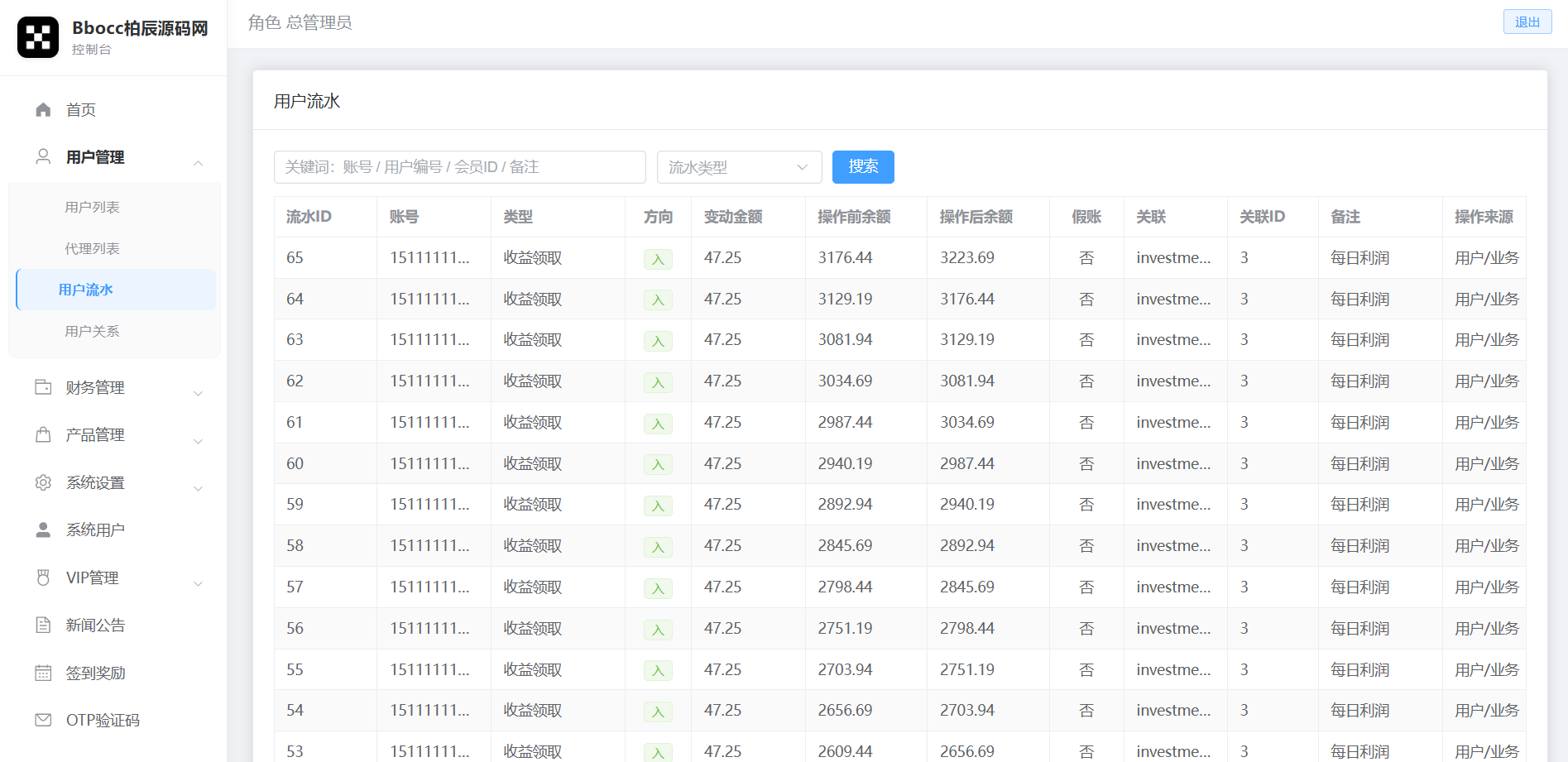
Task: Click the blue 搜索 button
Action: pyautogui.click(x=863, y=167)
